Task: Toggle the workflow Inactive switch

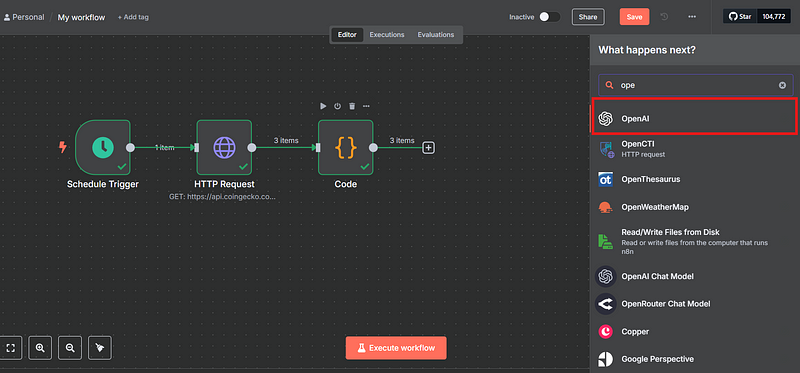Action: pos(549,17)
